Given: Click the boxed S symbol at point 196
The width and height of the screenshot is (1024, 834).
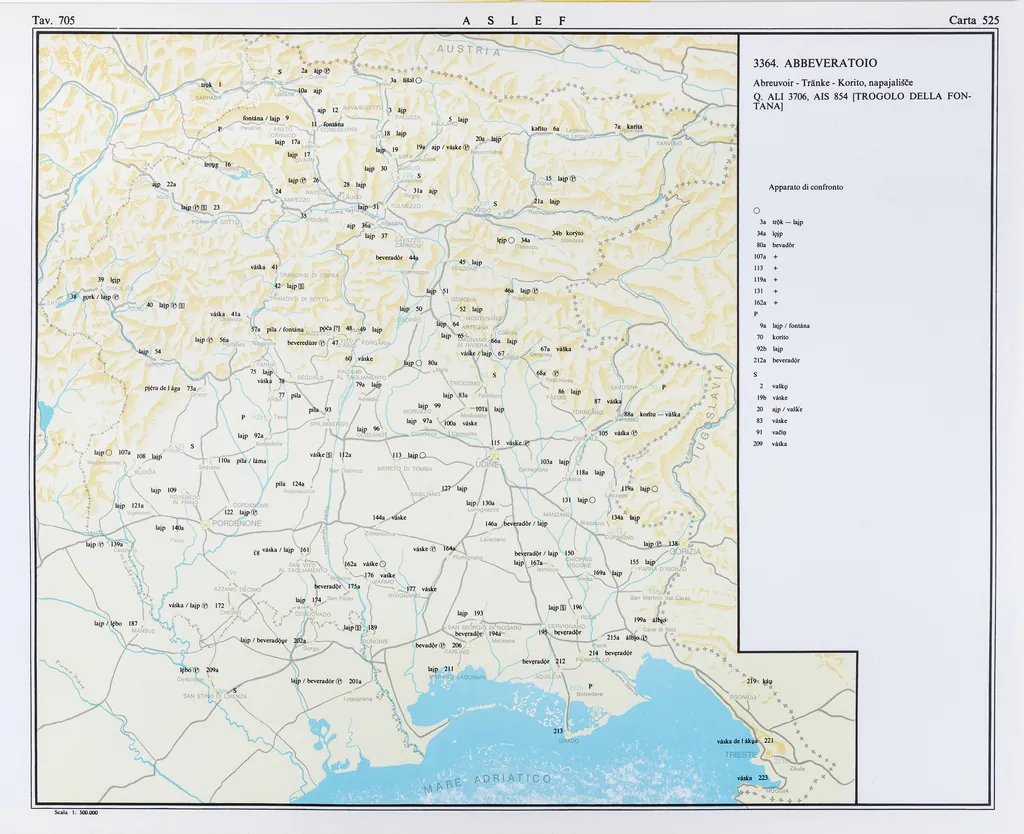Looking at the screenshot, I should pyautogui.click(x=564, y=607).
